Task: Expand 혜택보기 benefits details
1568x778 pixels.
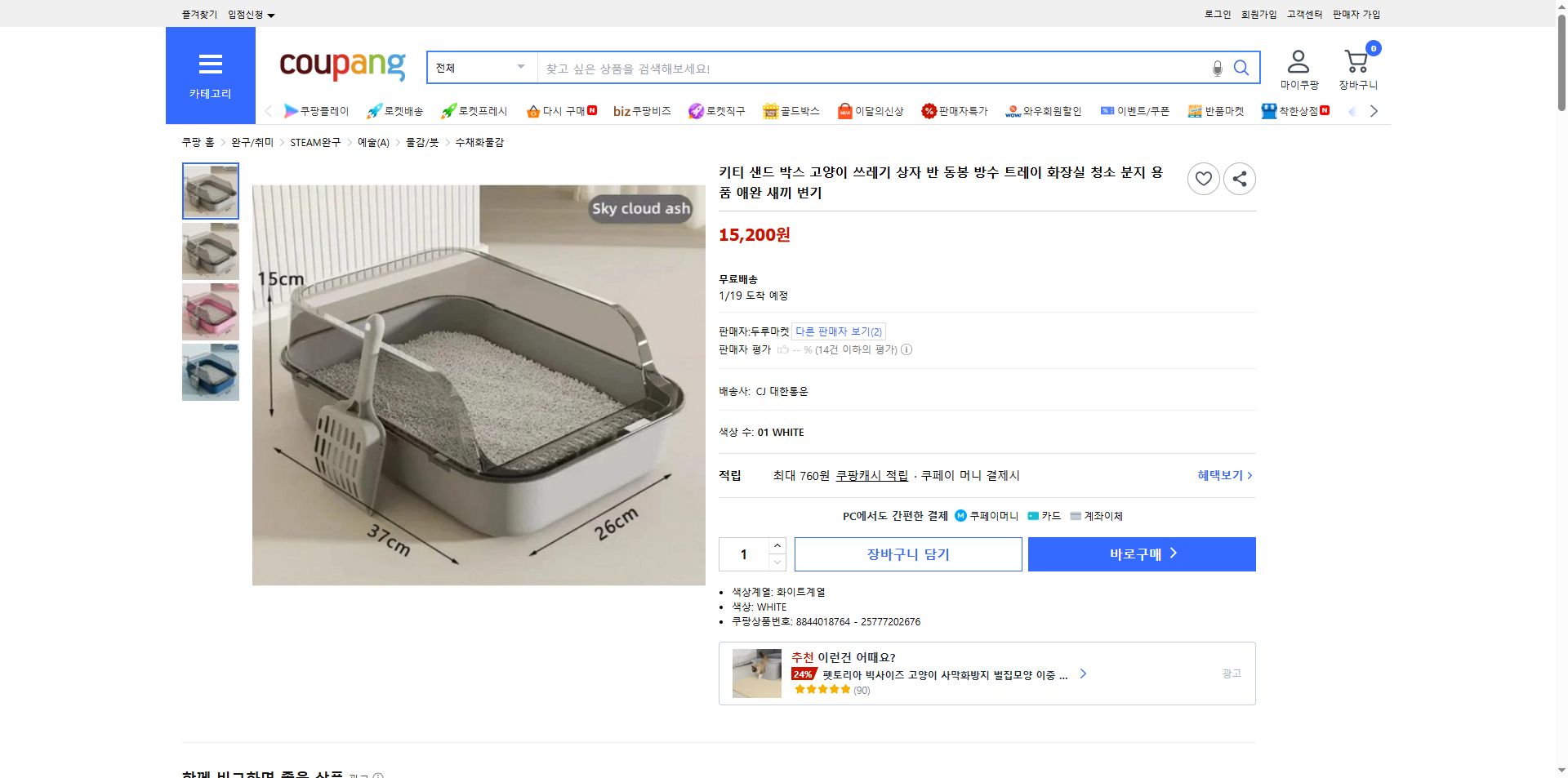Action: coord(1221,475)
